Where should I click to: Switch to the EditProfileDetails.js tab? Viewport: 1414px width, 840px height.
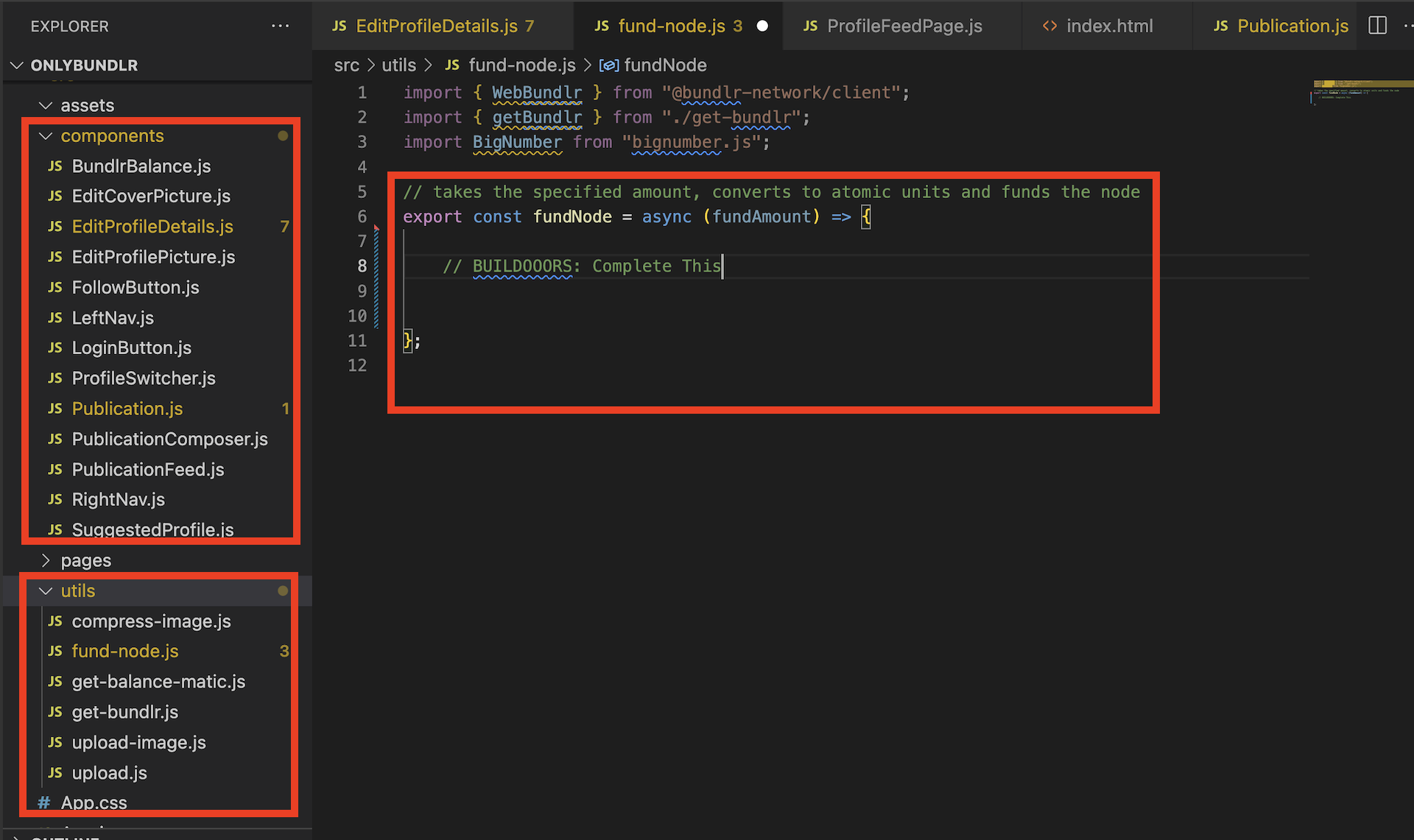click(437, 26)
